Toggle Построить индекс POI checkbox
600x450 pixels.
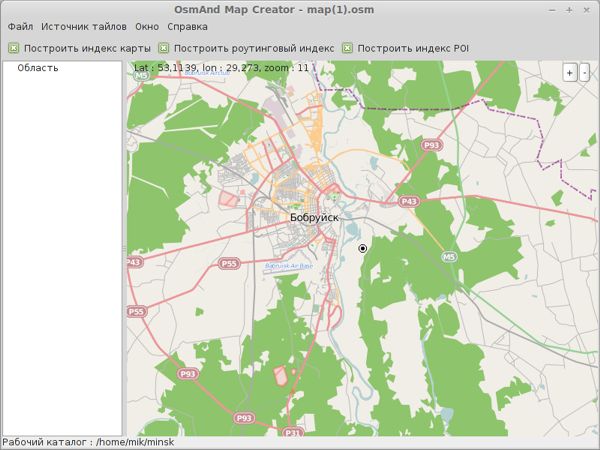click(347, 48)
